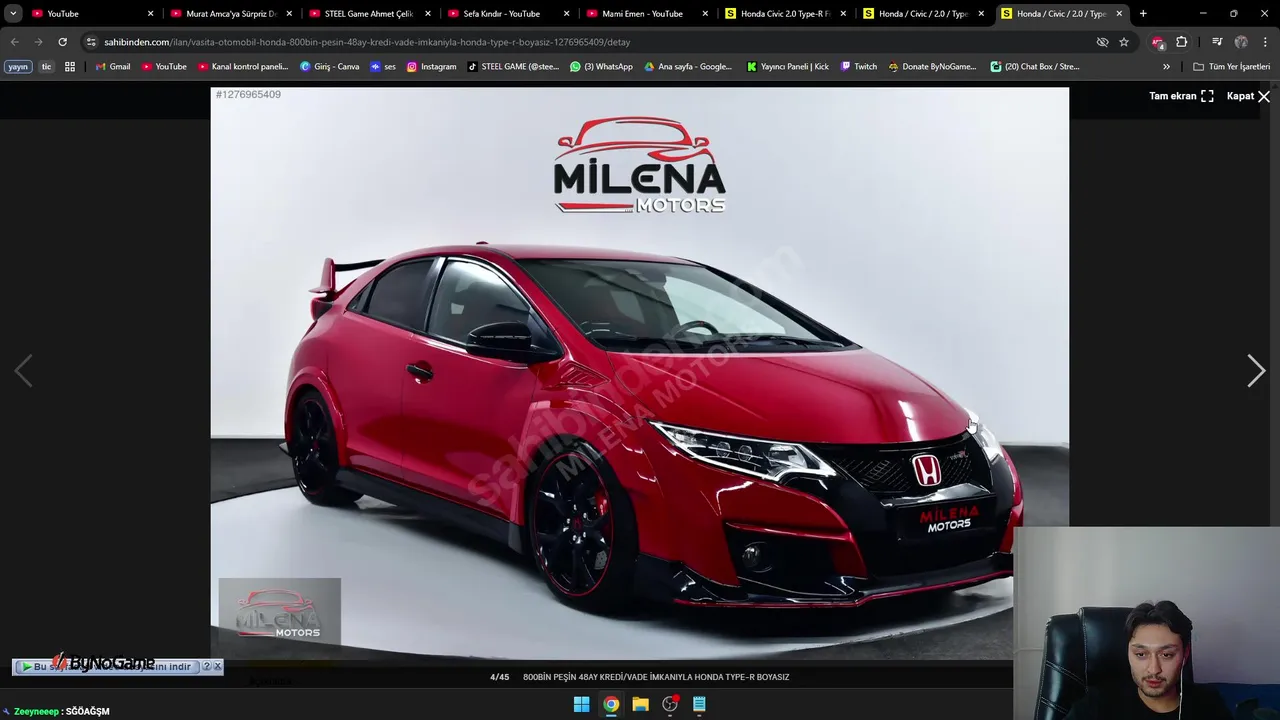This screenshot has width=1280, height=720.
Task: Bookmark this page with the star icon
Action: coord(1124,42)
